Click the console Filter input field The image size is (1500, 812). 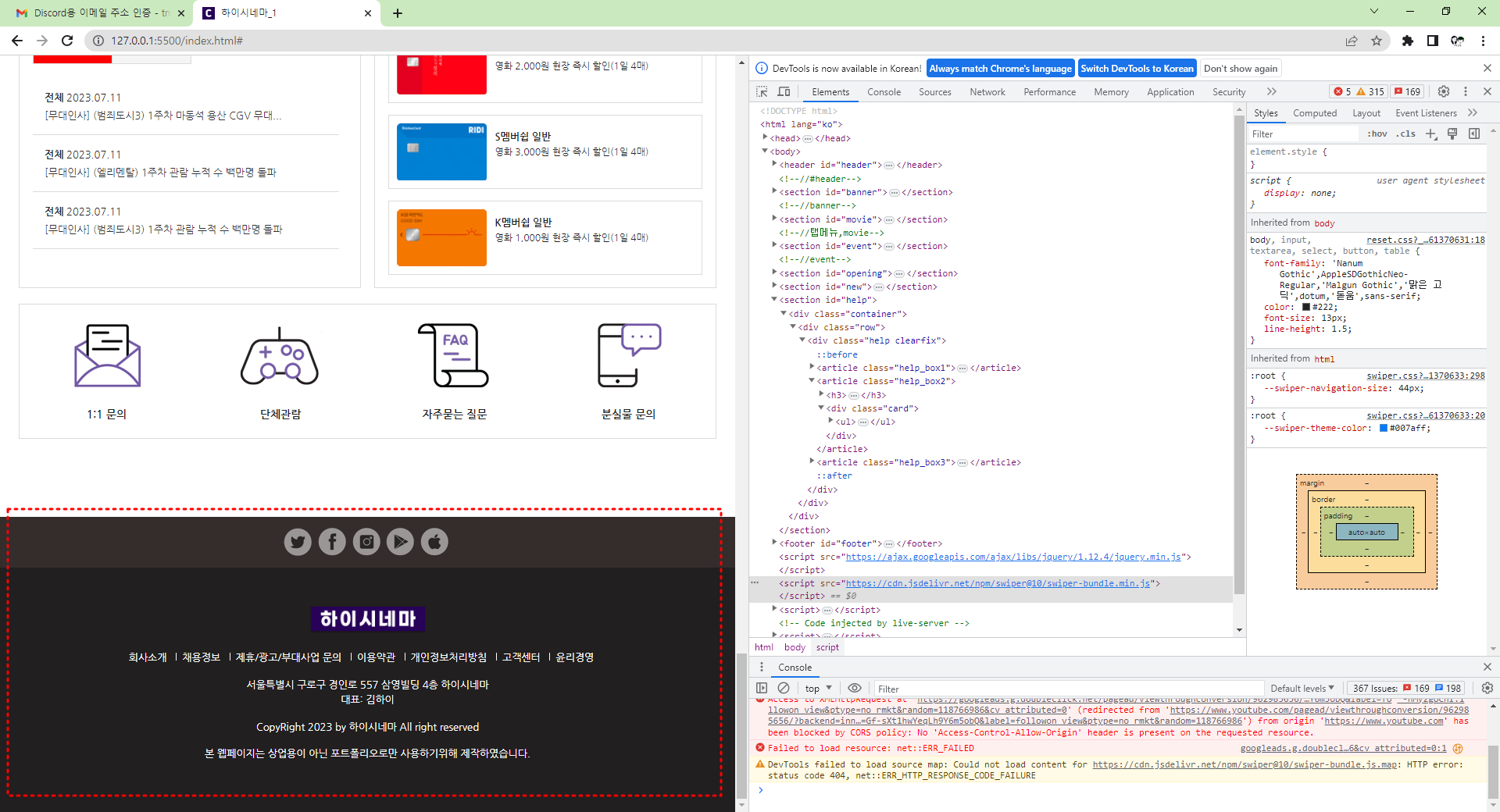(x=1069, y=689)
